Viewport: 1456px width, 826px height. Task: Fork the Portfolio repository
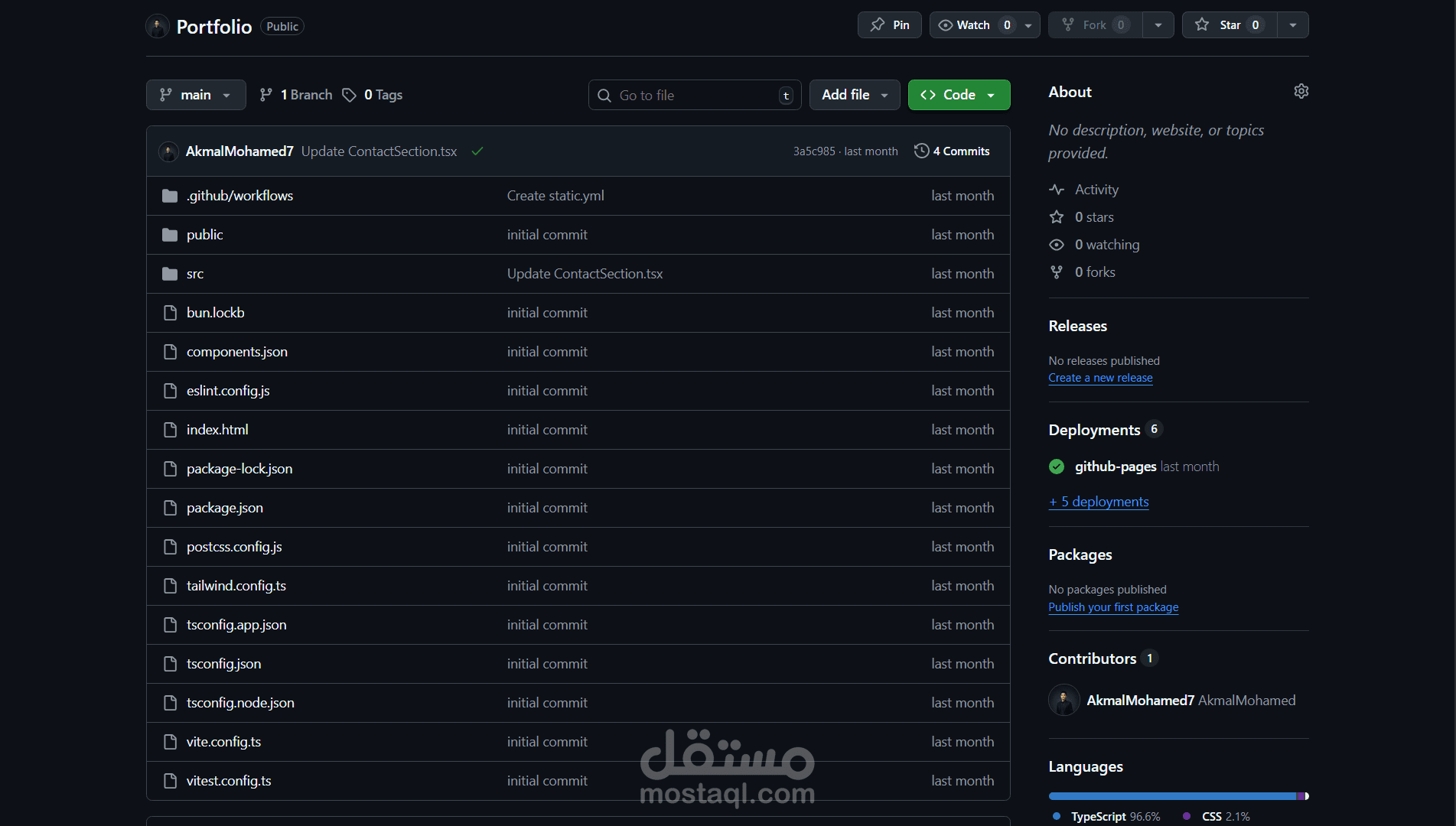tap(1095, 25)
